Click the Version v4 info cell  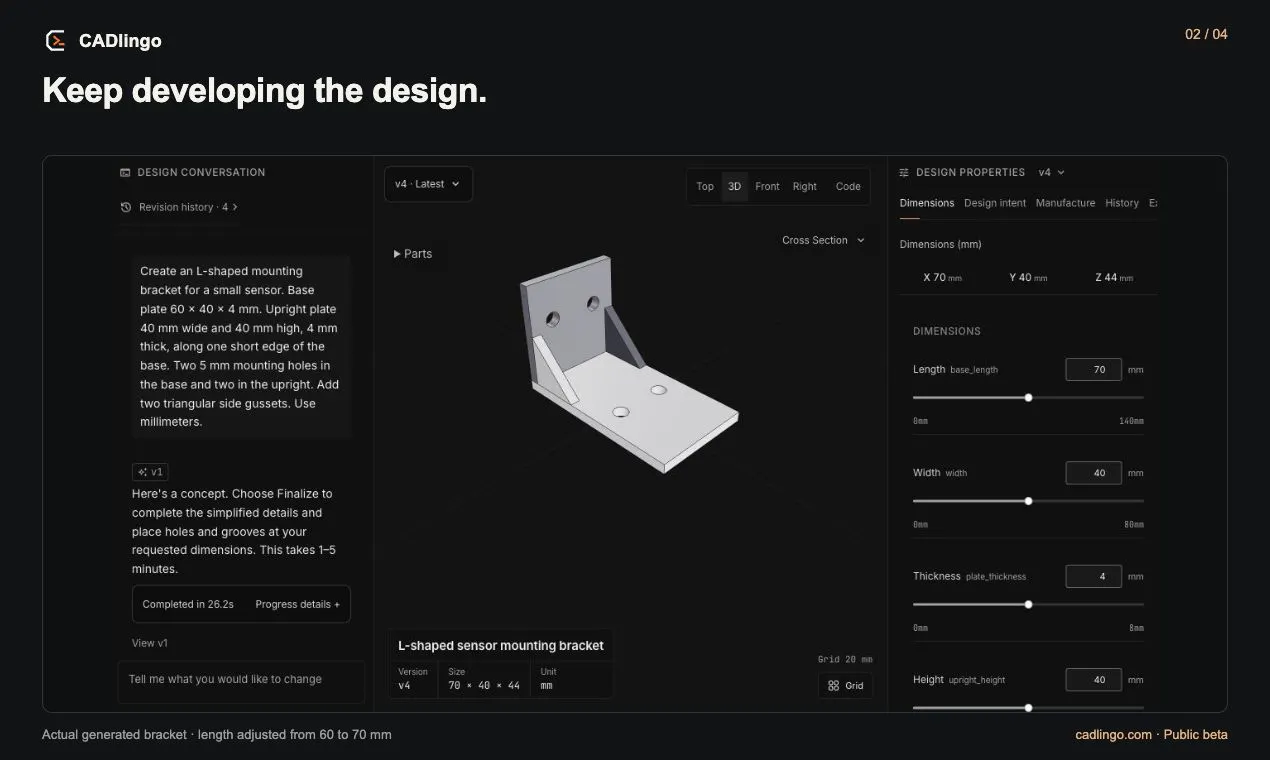[x=413, y=679]
